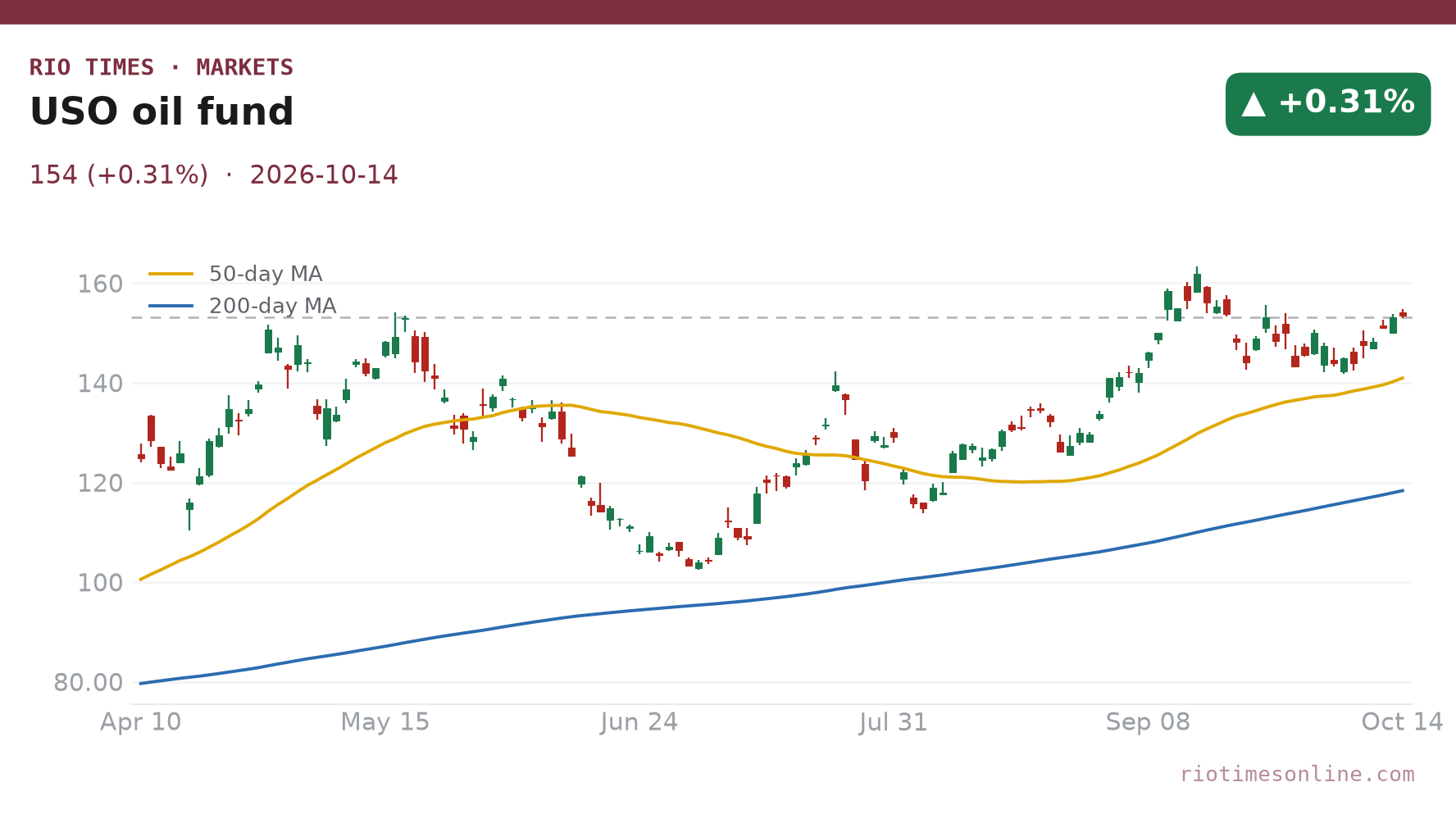The height and width of the screenshot is (819, 1456).
Task: Click the blue 200-day MA legend line
Action: click(171, 306)
